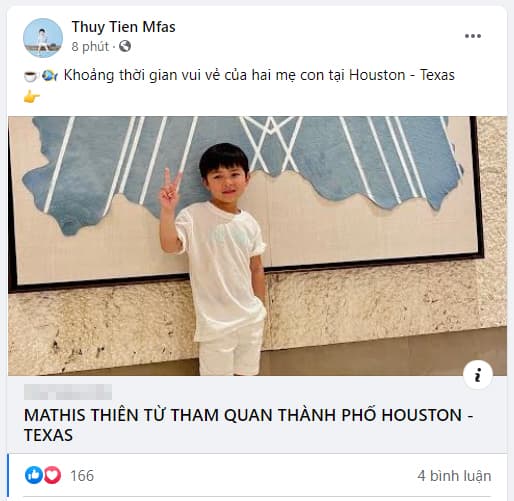Open the three-dot post options menu
Image resolution: width=514 pixels, height=501 pixels.
tap(473, 36)
